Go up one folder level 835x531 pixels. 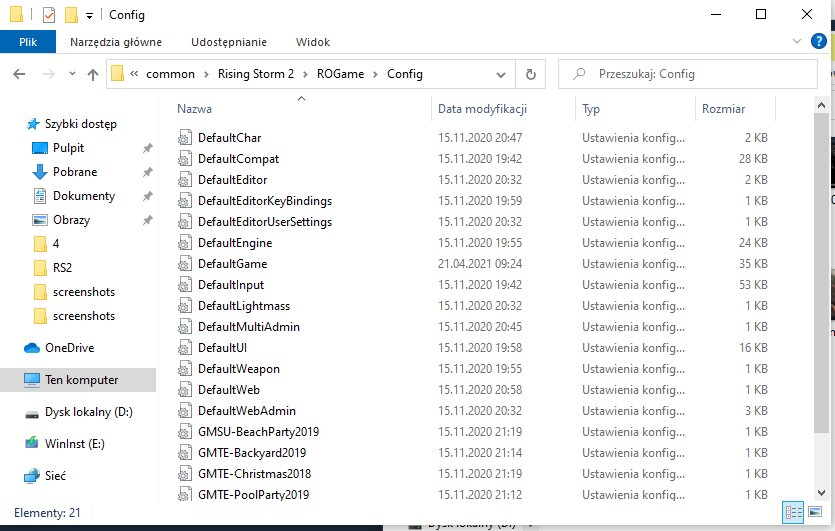(x=93, y=74)
